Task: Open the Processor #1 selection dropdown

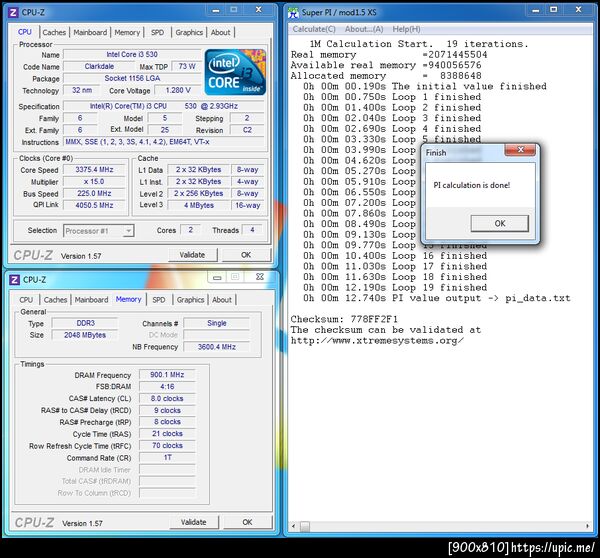Action: coord(99,231)
